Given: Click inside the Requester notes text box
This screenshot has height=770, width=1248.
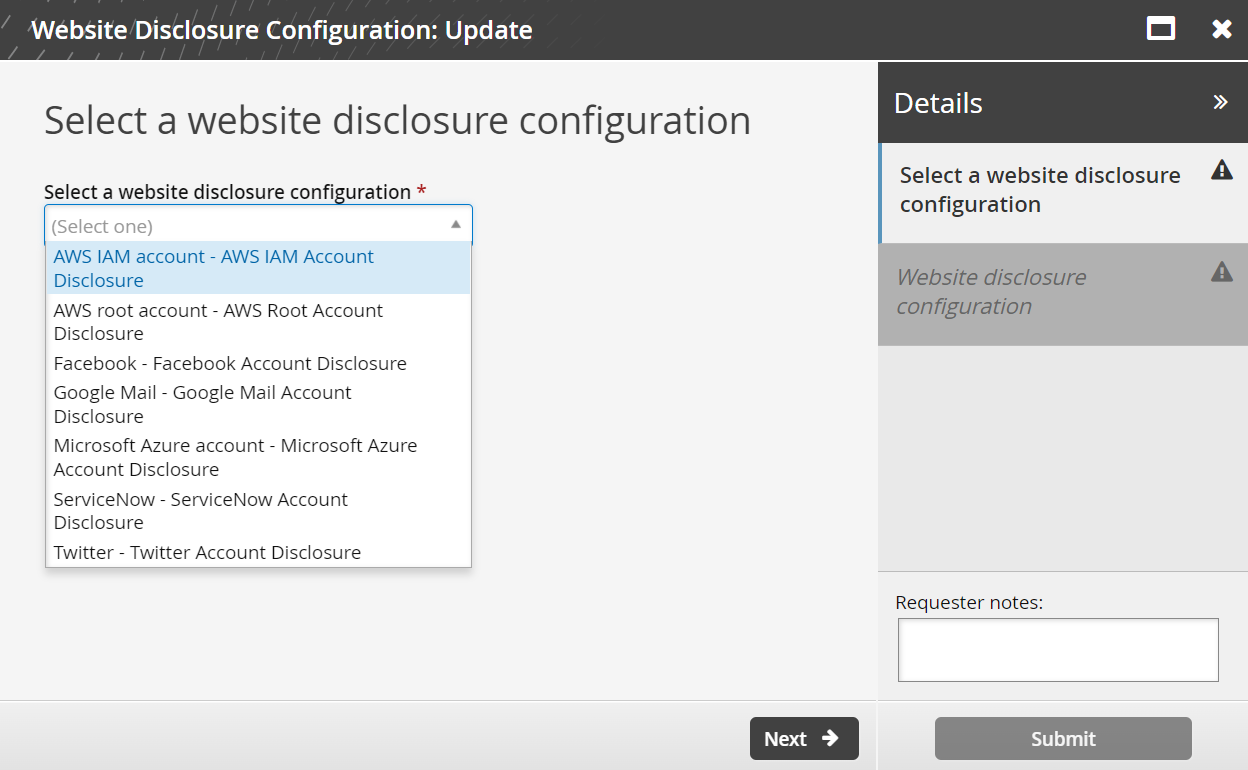Looking at the screenshot, I should click(x=1057, y=649).
